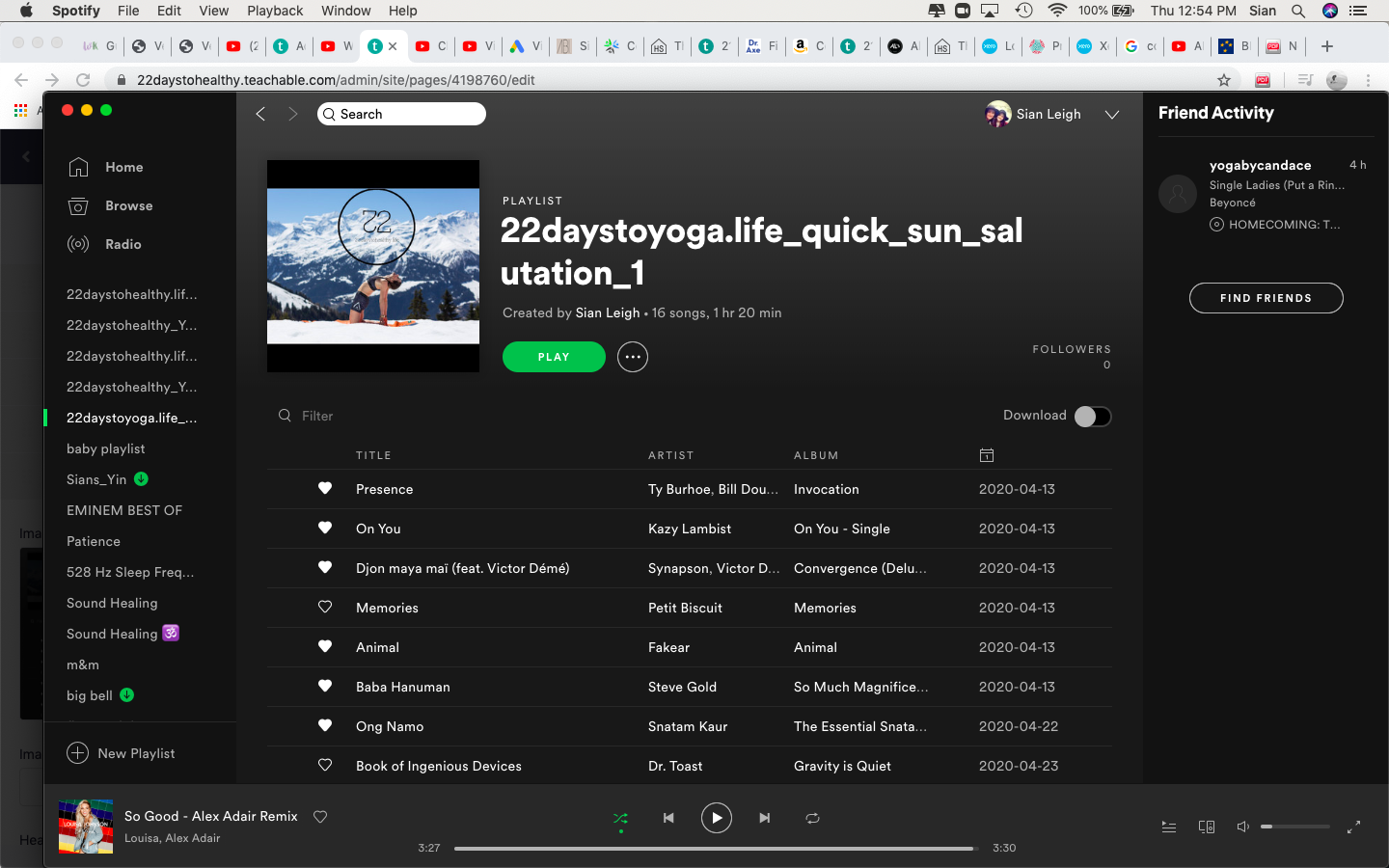
Task: Open the play queue icon
Action: click(1169, 827)
